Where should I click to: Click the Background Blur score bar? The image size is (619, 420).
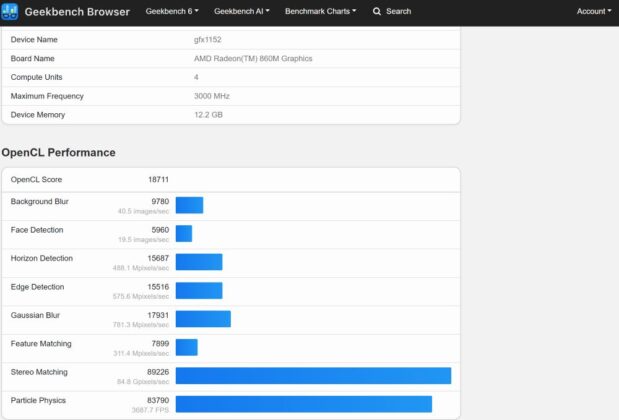(189, 205)
